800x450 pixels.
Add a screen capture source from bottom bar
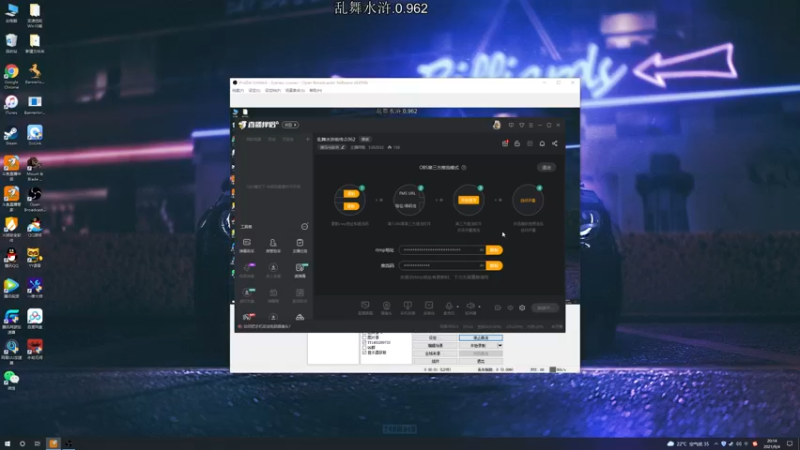365,307
